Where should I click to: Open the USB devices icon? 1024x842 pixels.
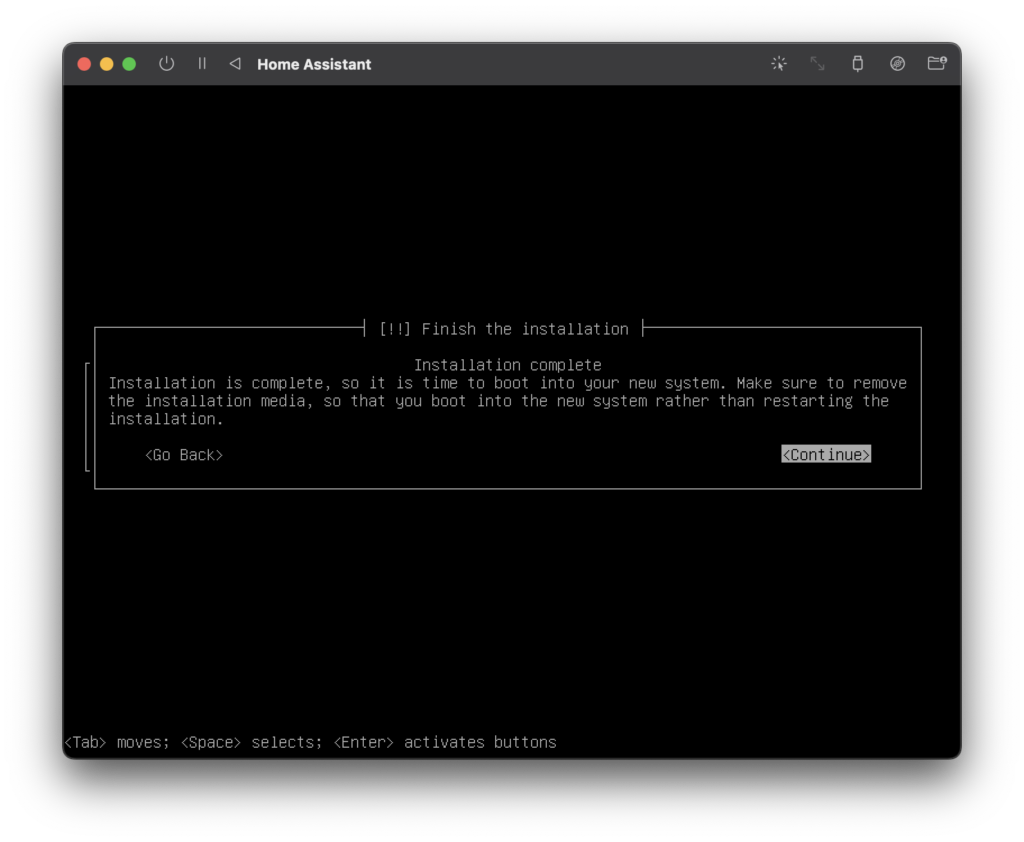point(857,63)
